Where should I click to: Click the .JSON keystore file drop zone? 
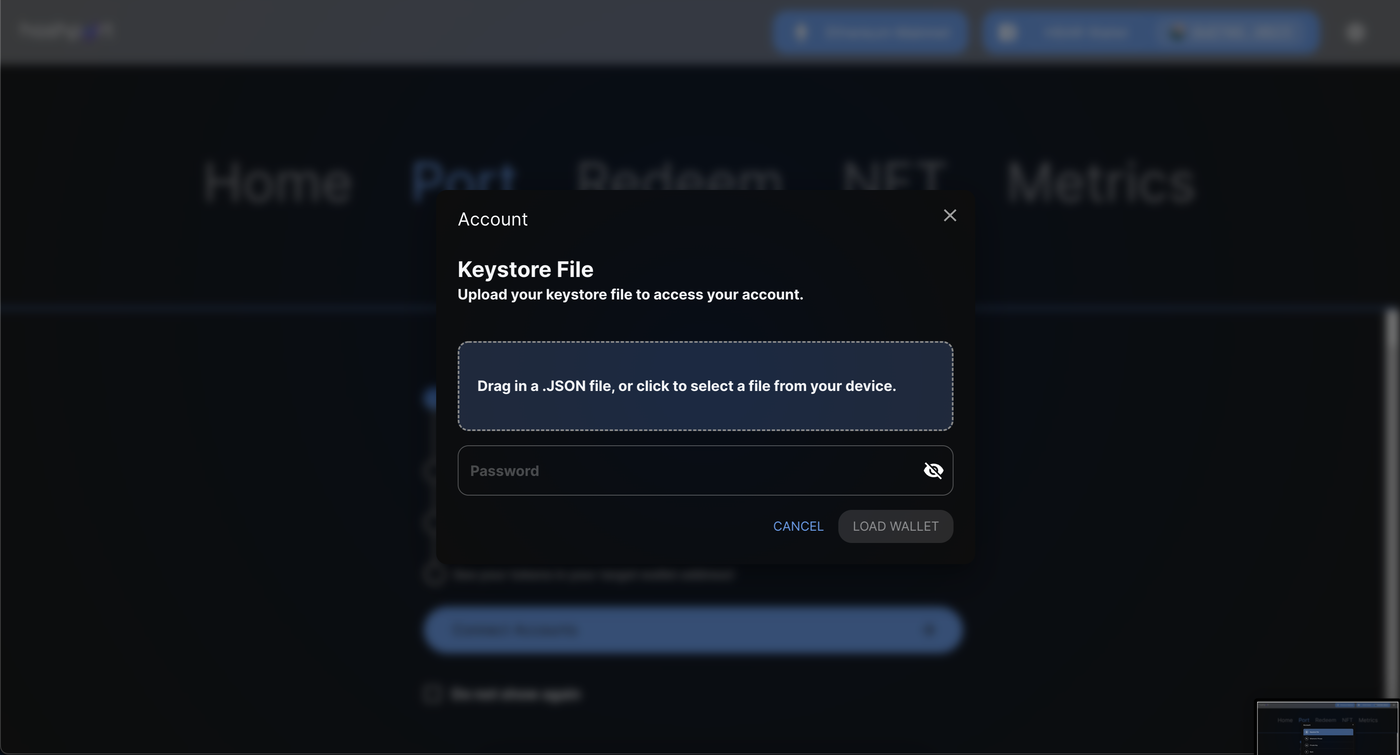click(x=705, y=386)
